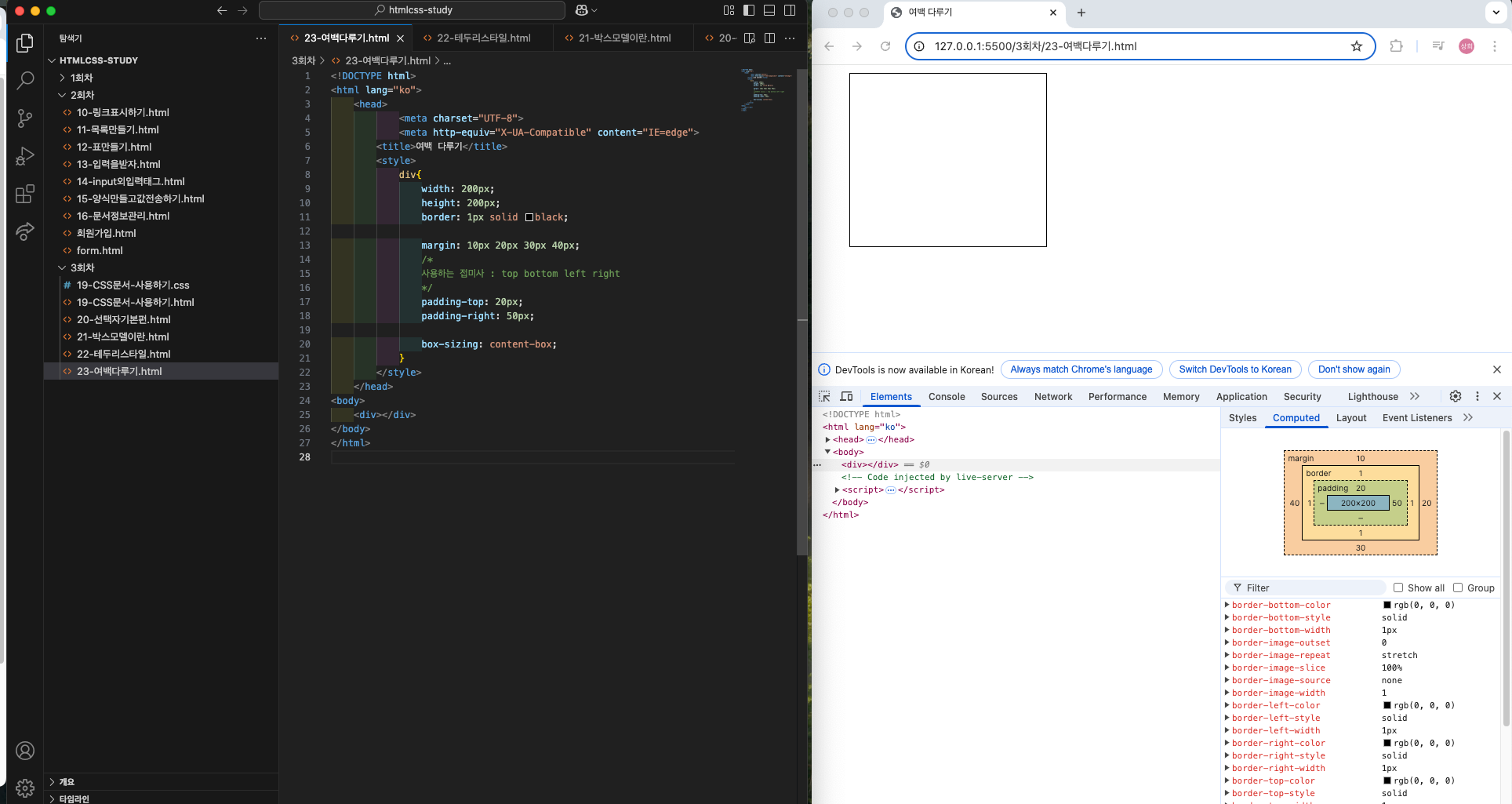Open the Manage gear in VS Code
This screenshot has width=1512, height=804.
(25, 788)
